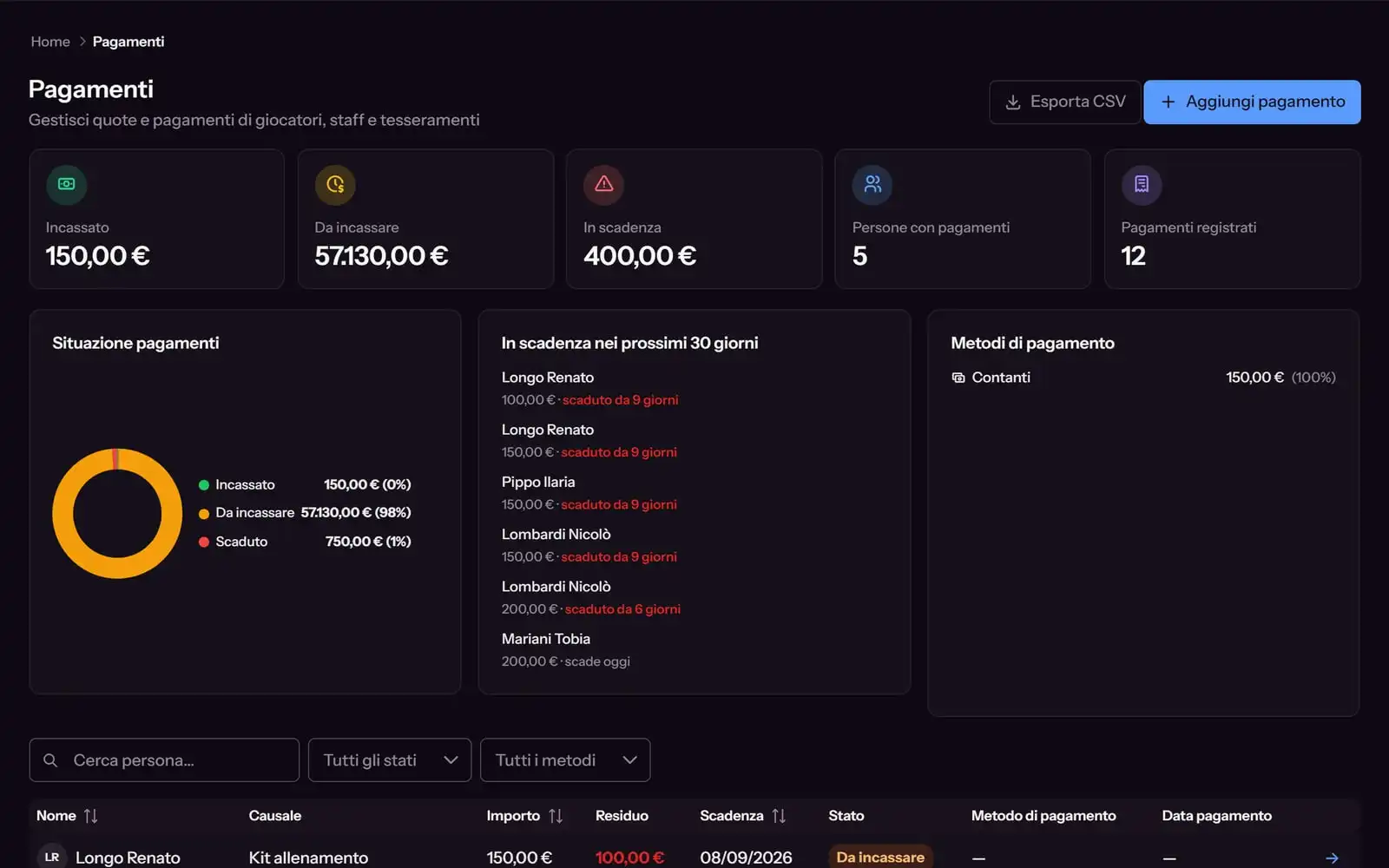1389x868 pixels.
Task: Select the Pippo Ilaria overdue entry
Action: click(x=589, y=493)
